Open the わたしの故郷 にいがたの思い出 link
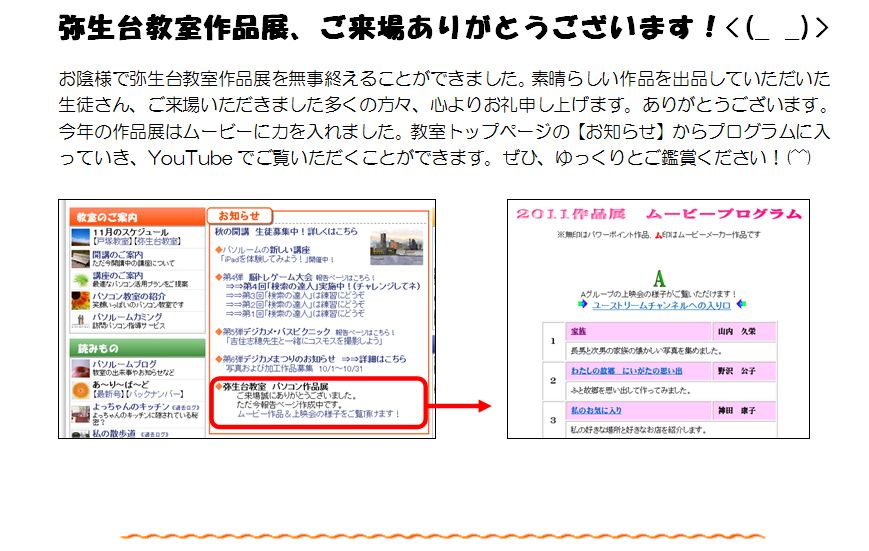The image size is (869, 551). point(626,371)
